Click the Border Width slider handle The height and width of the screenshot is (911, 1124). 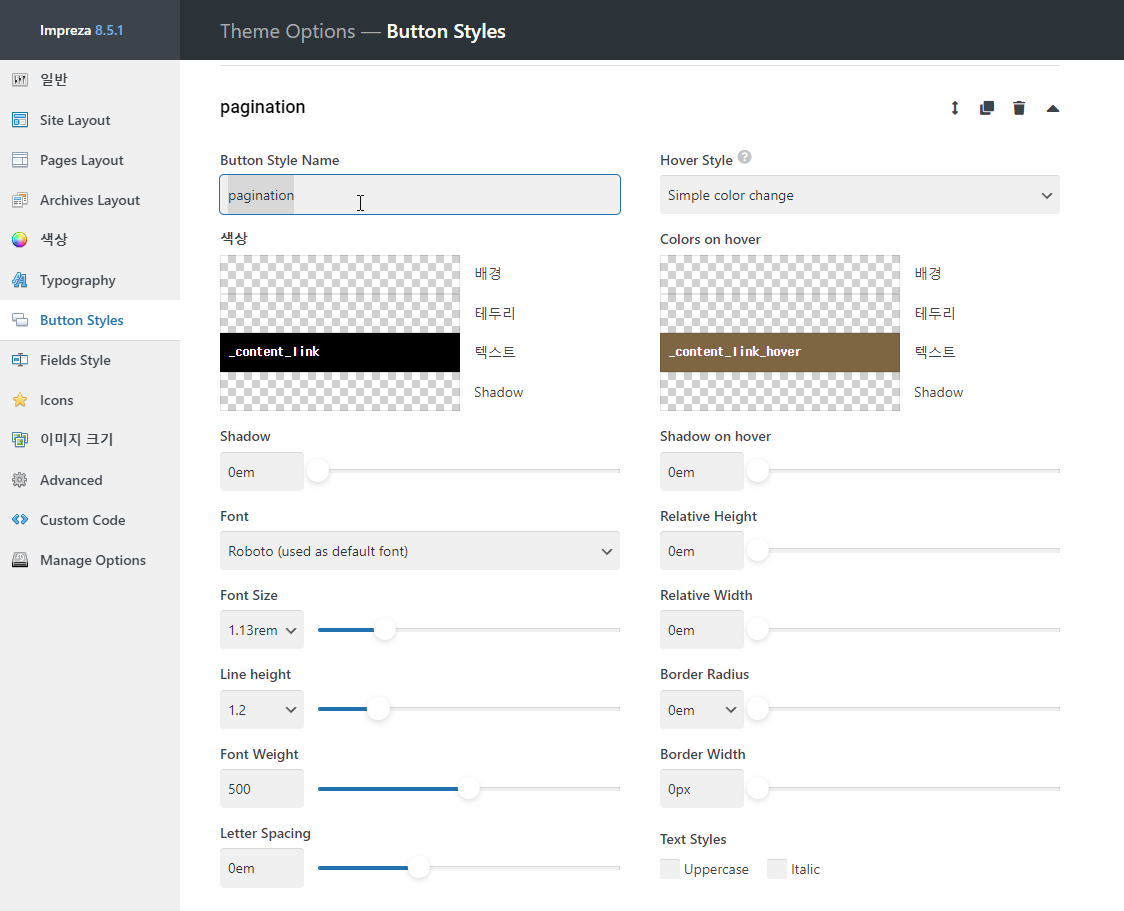pyautogui.click(x=758, y=788)
